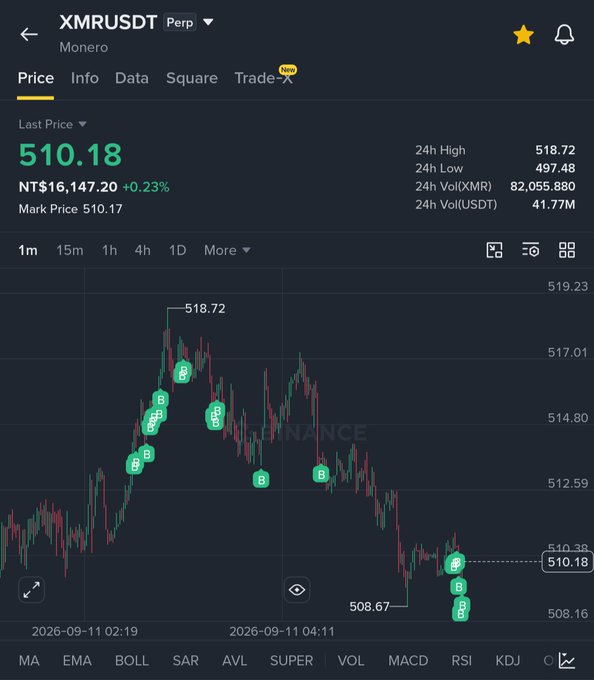
Task: Tap the 24h Low value 497.48
Action: (555, 168)
